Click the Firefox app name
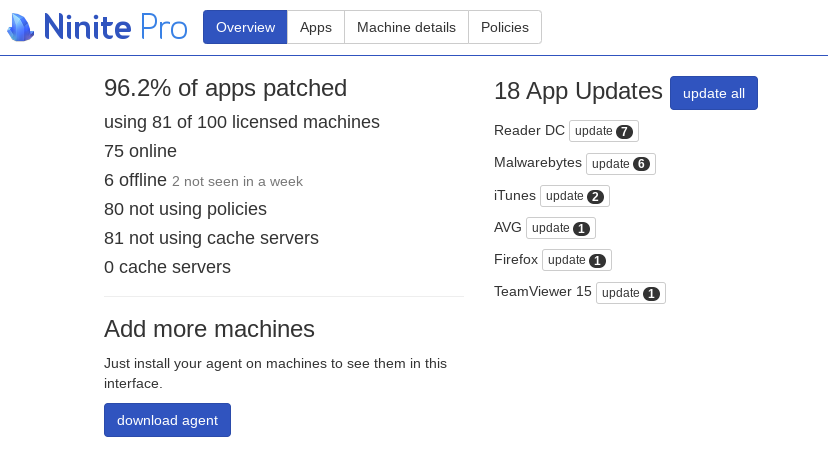 click(x=516, y=259)
